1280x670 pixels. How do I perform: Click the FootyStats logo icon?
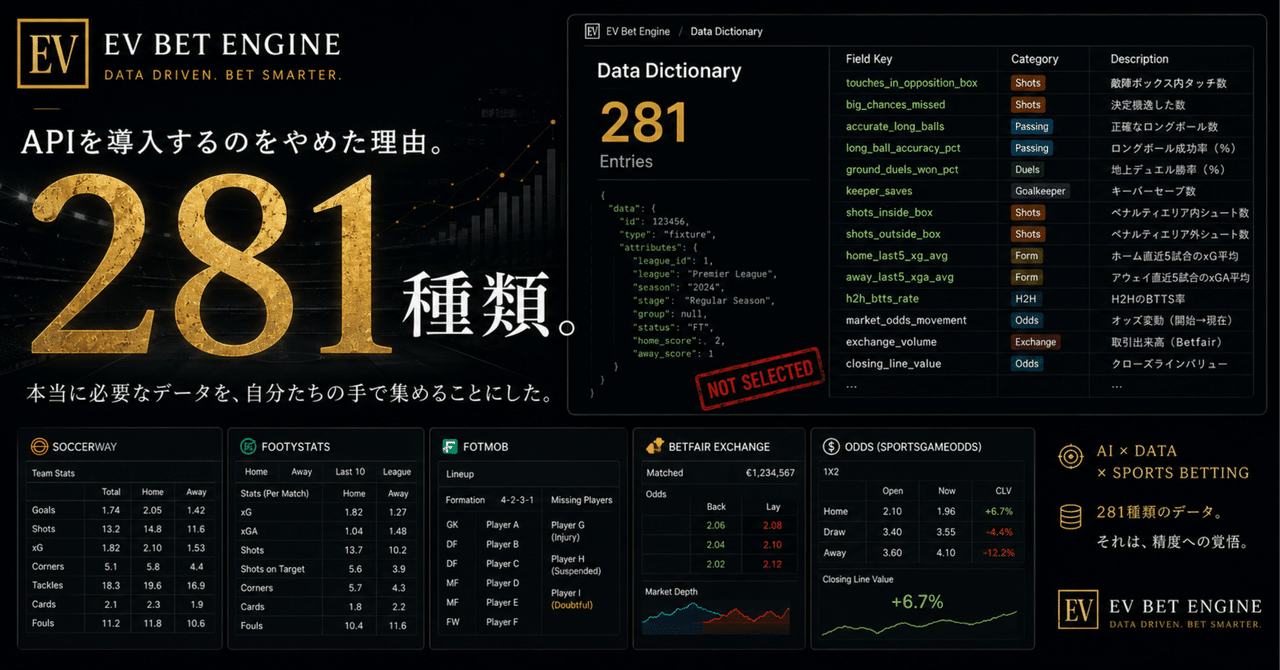coord(247,447)
